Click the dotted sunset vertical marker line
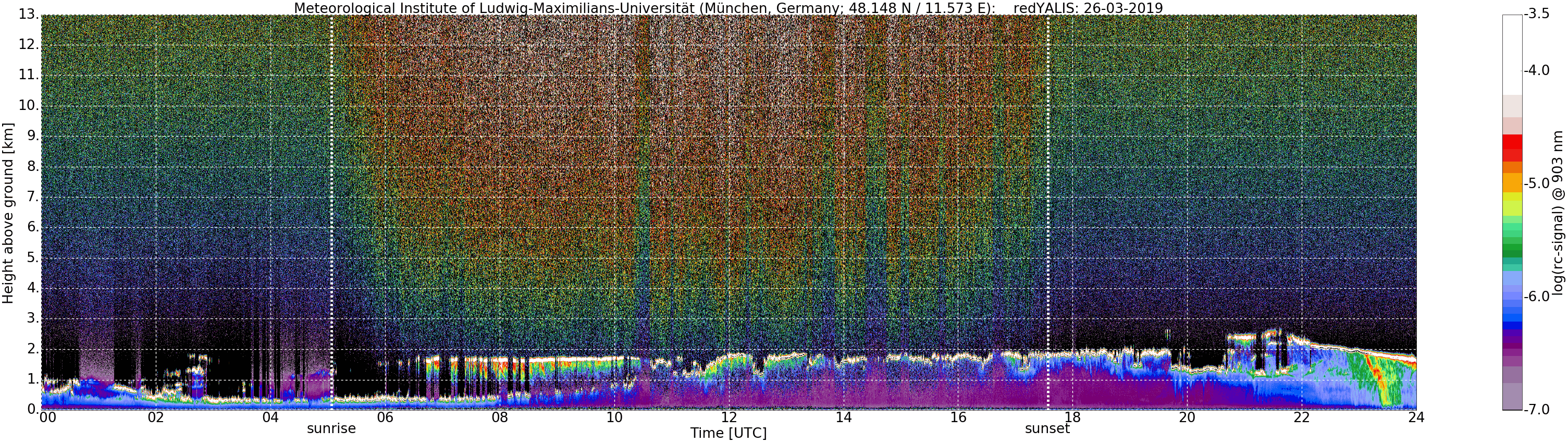Viewport: 1568px width, 443px height. point(1047,212)
